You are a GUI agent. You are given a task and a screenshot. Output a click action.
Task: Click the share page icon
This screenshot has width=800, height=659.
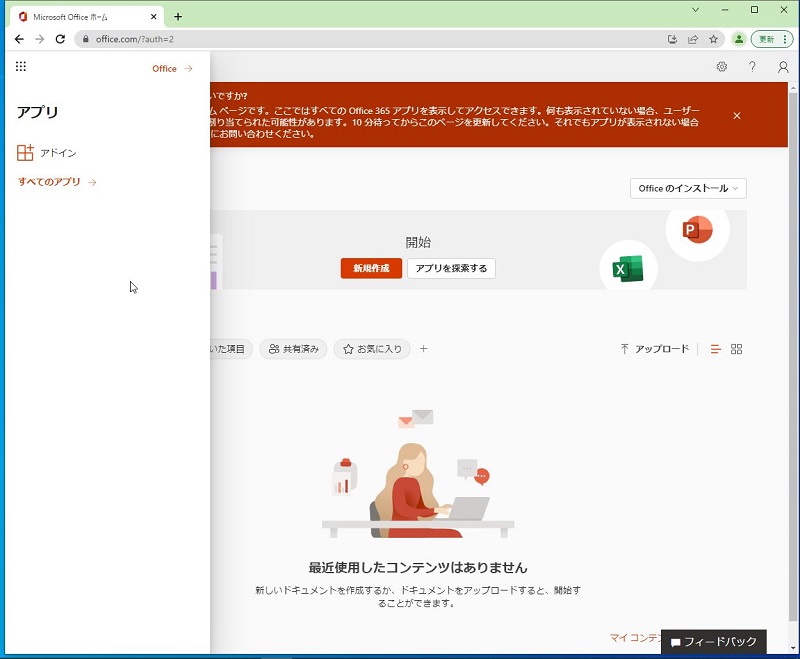pyautogui.click(x=692, y=39)
